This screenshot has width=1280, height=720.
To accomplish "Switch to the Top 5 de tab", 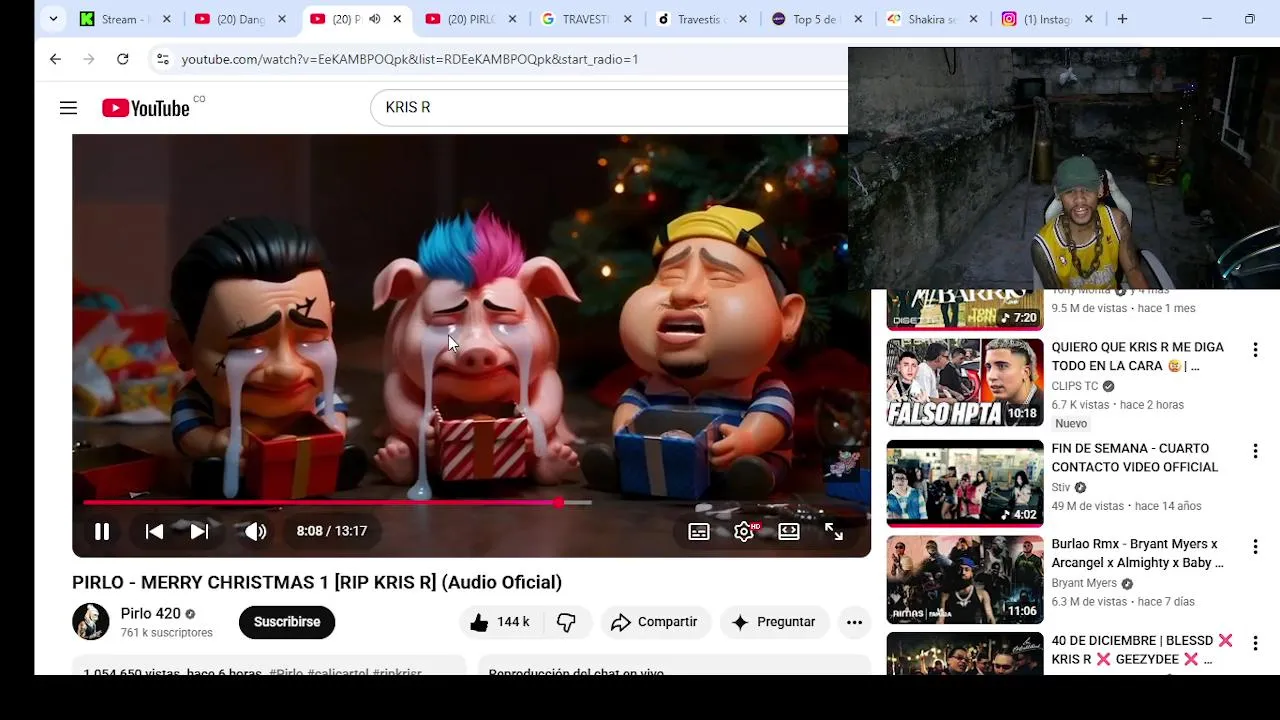I will (816, 19).
